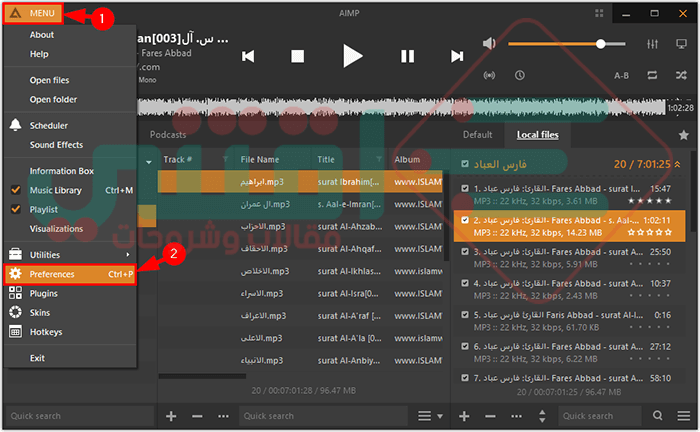Image resolution: width=700 pixels, height=432 pixels.
Task: Rate playlist track 1 with stars
Action: (x=650, y=201)
